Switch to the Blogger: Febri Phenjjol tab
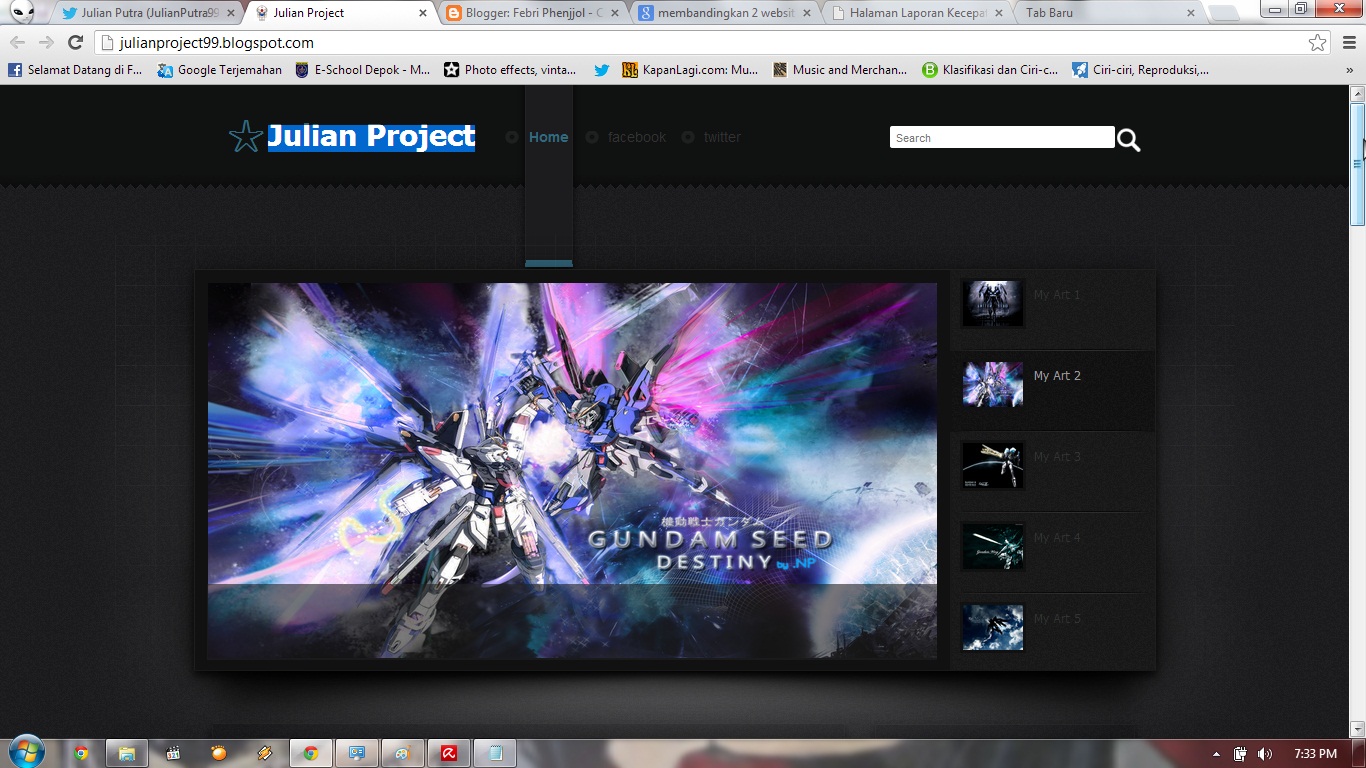Image resolution: width=1366 pixels, height=768 pixels. click(531, 13)
